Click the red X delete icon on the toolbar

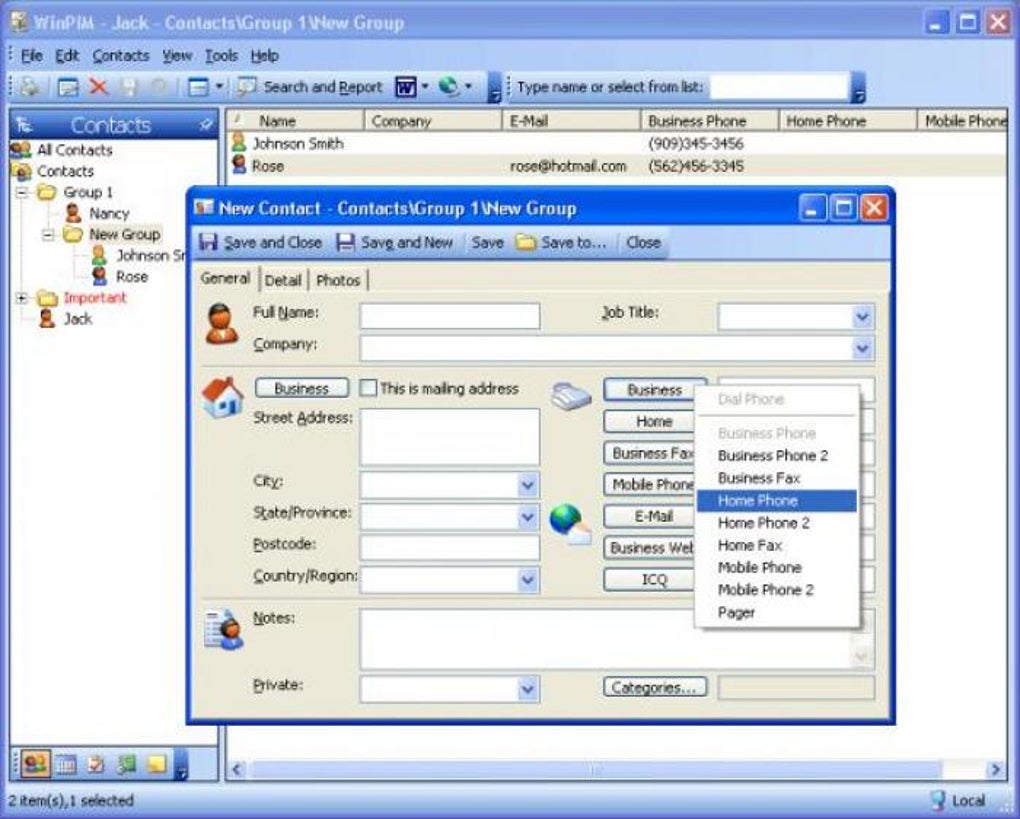click(x=97, y=87)
